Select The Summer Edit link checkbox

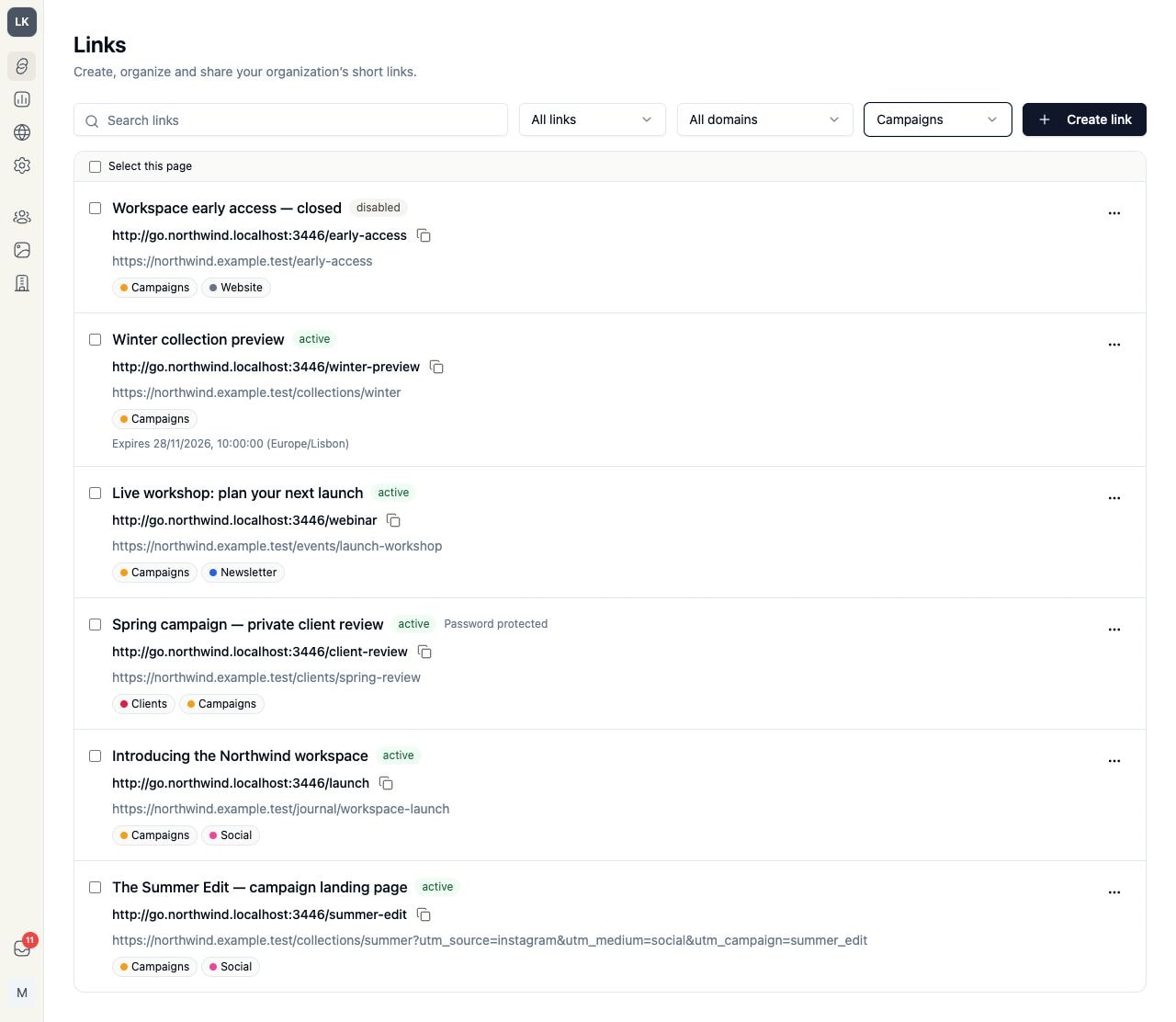point(95,887)
